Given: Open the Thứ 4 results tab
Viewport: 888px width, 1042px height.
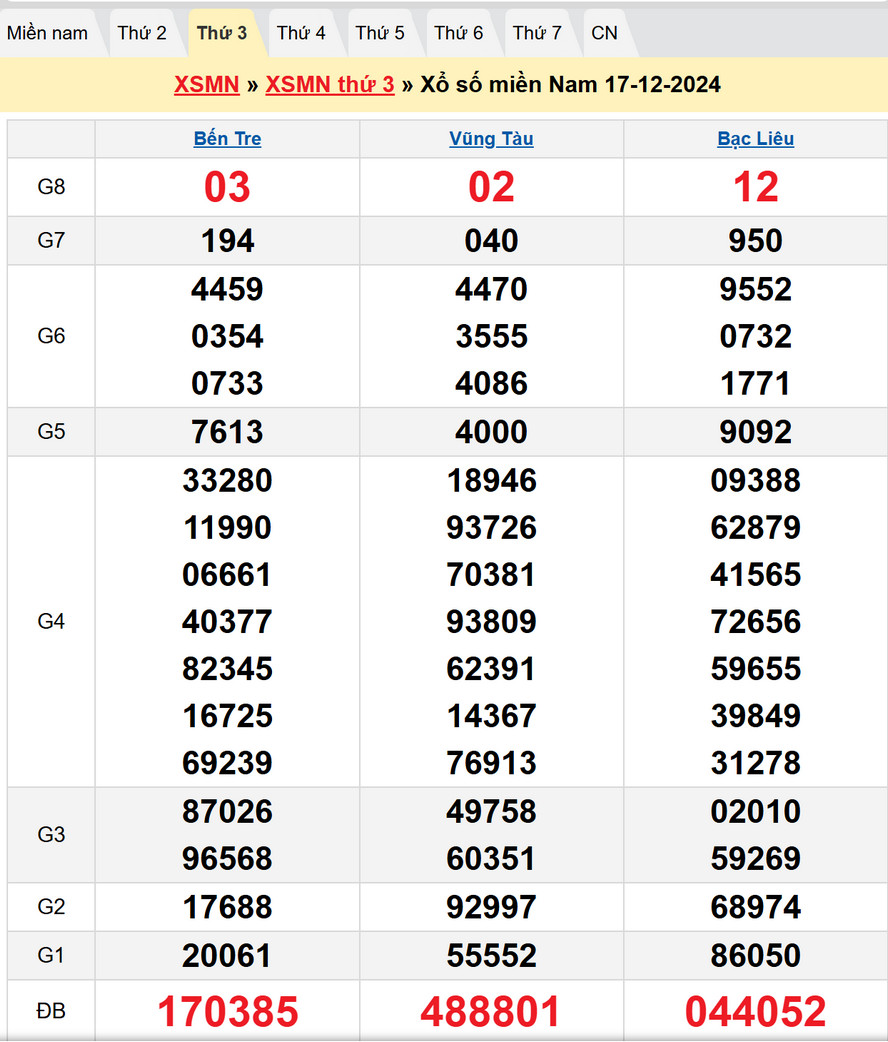Looking at the screenshot, I should click(x=302, y=31).
